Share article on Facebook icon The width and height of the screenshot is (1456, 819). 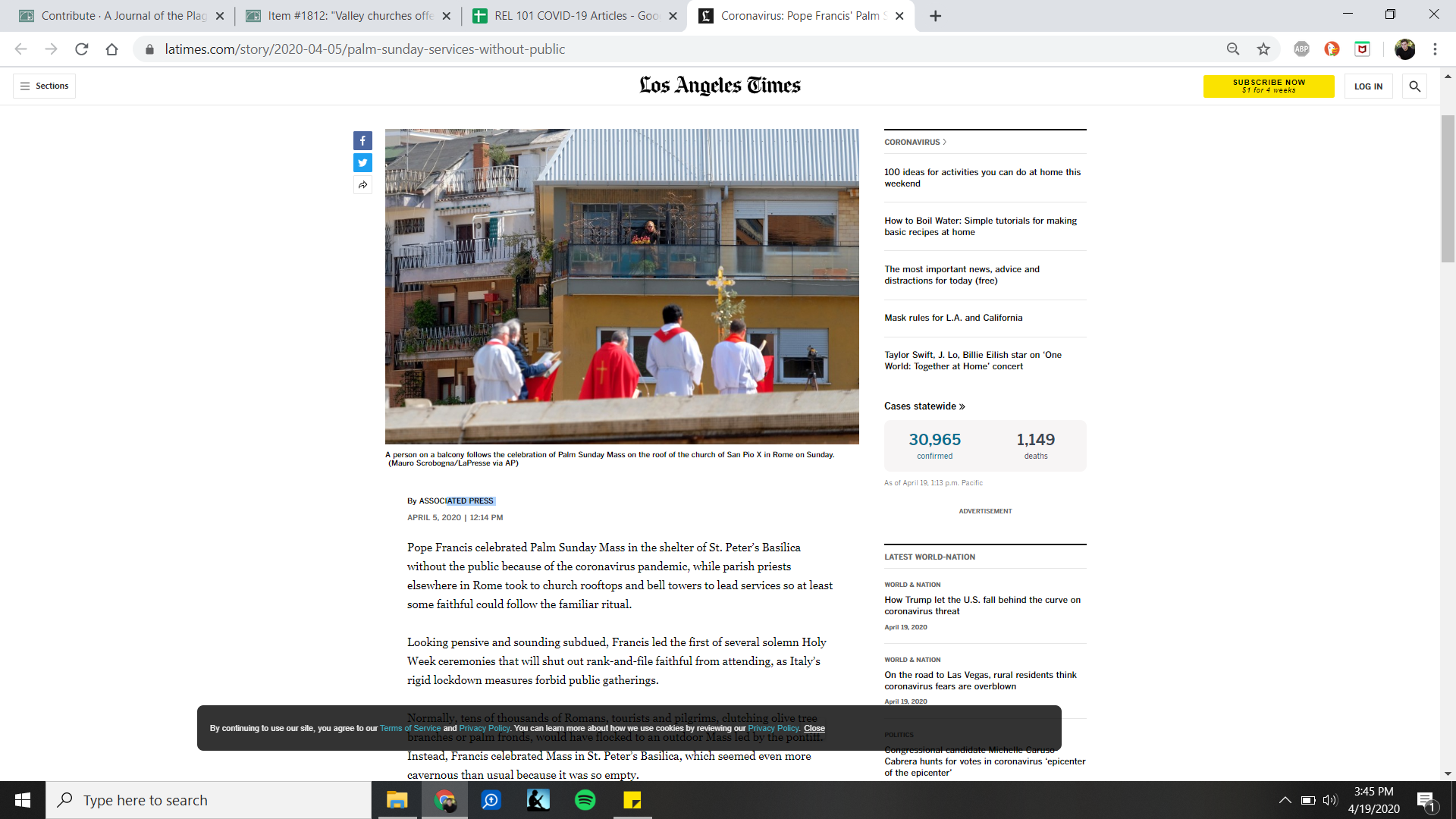coord(362,141)
